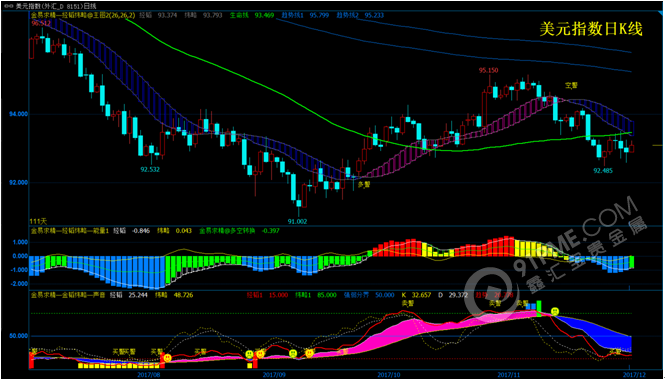665x379 pixels.
Task: Click the 2017/10 date marker
Action: click(x=389, y=375)
